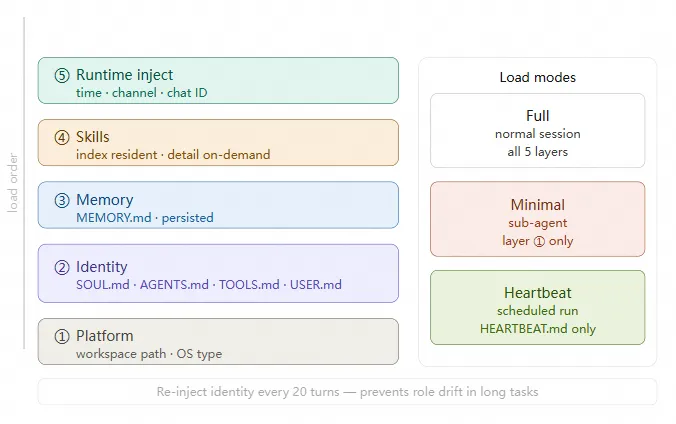This screenshot has width=676, height=424.
Task: Choose the Full load mode card
Action: pyautogui.click(x=538, y=131)
